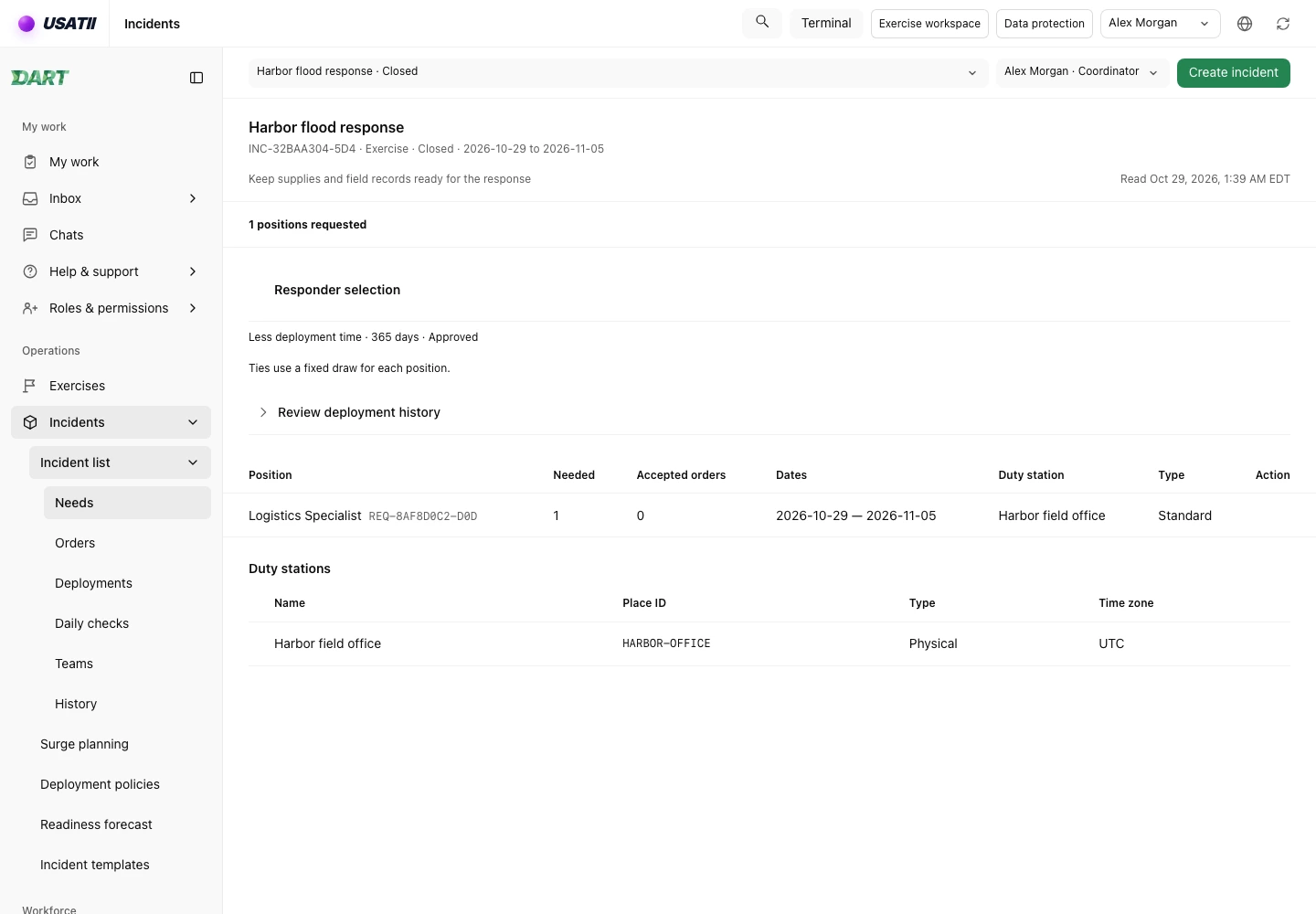Click the Terminal button

coord(826,24)
